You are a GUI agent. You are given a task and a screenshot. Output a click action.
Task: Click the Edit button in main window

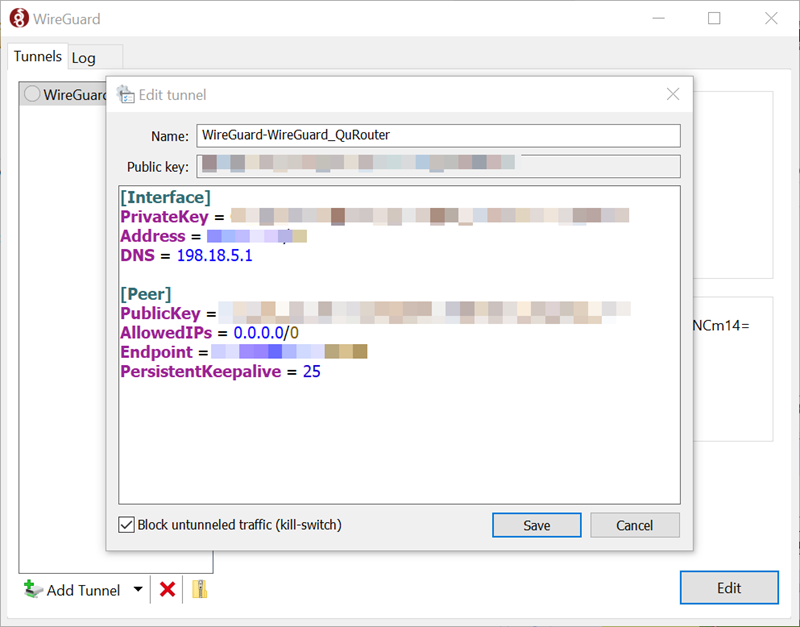tap(729, 588)
